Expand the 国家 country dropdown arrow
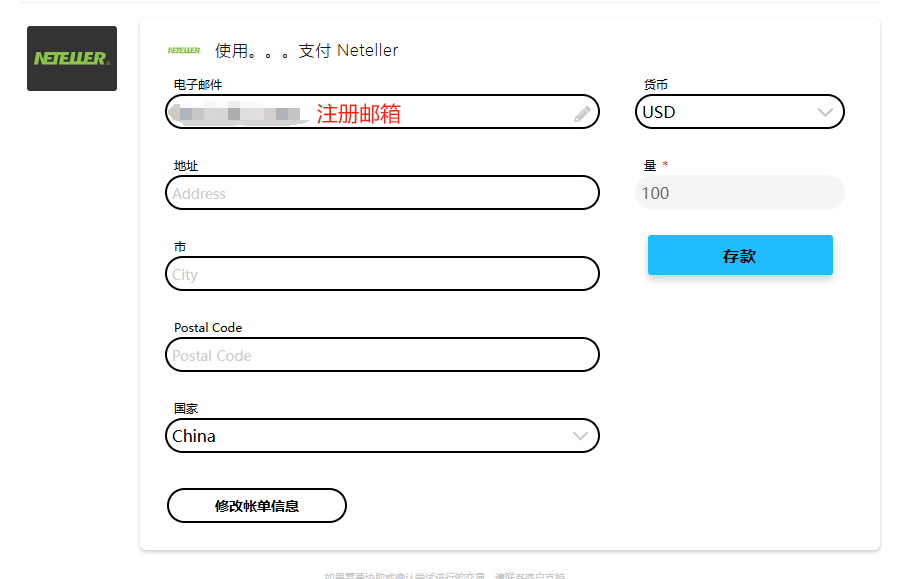Image resolution: width=907 pixels, height=579 pixels. tap(580, 436)
